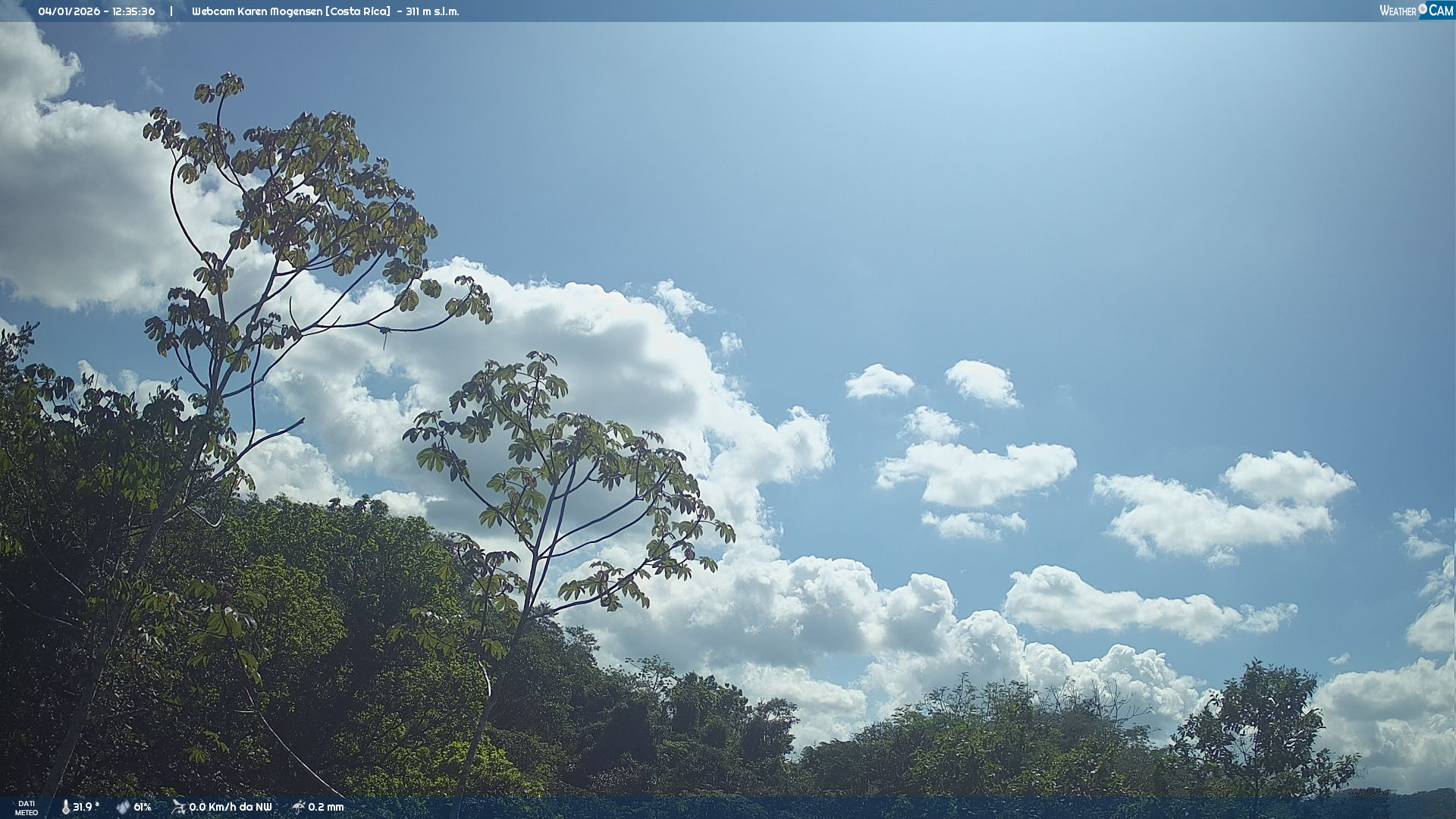This screenshot has width=1456, height=819.
Task: Click the thermometer temperature icon
Action: (65, 807)
